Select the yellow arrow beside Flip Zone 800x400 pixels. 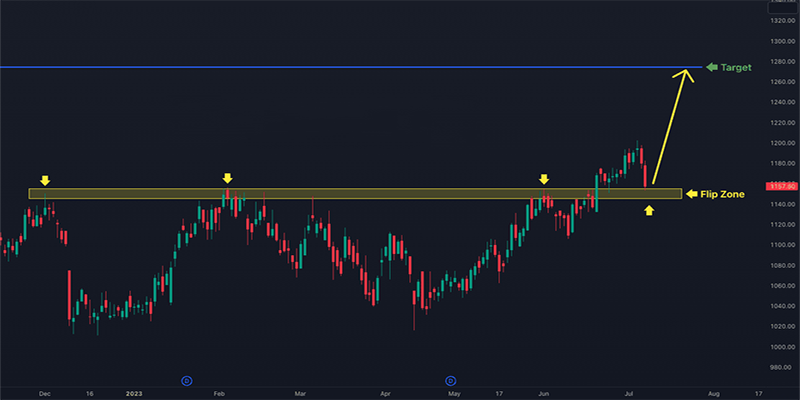(x=691, y=193)
